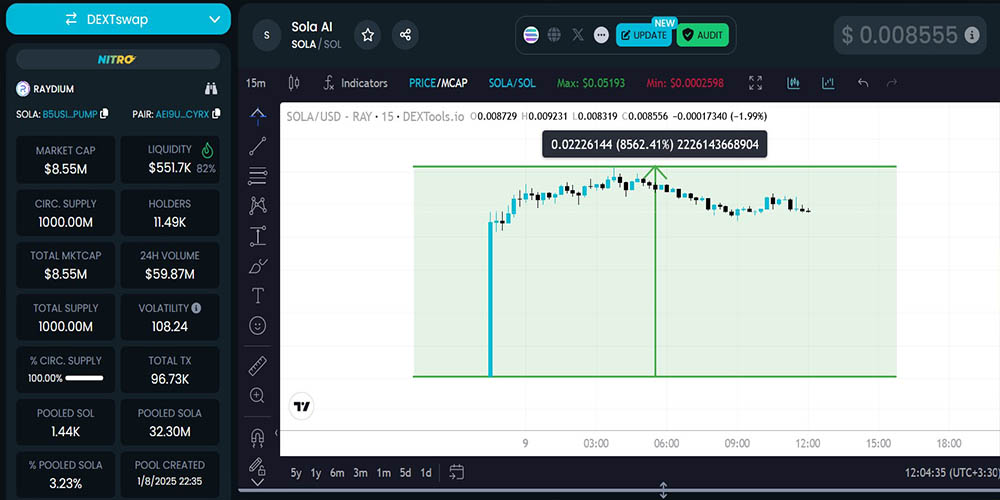1000x500 pixels.
Task: Click the HOLDERS 11.49K card
Action: coord(170,212)
